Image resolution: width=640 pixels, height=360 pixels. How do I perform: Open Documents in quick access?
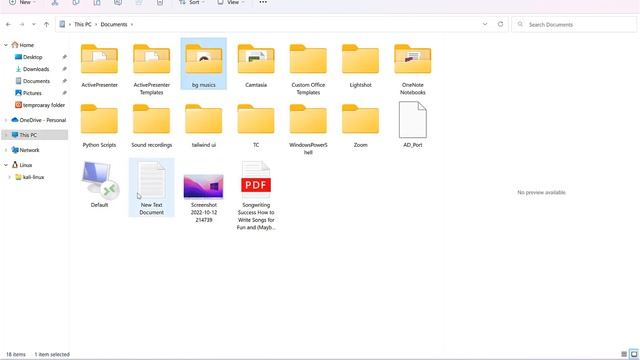click(36, 81)
